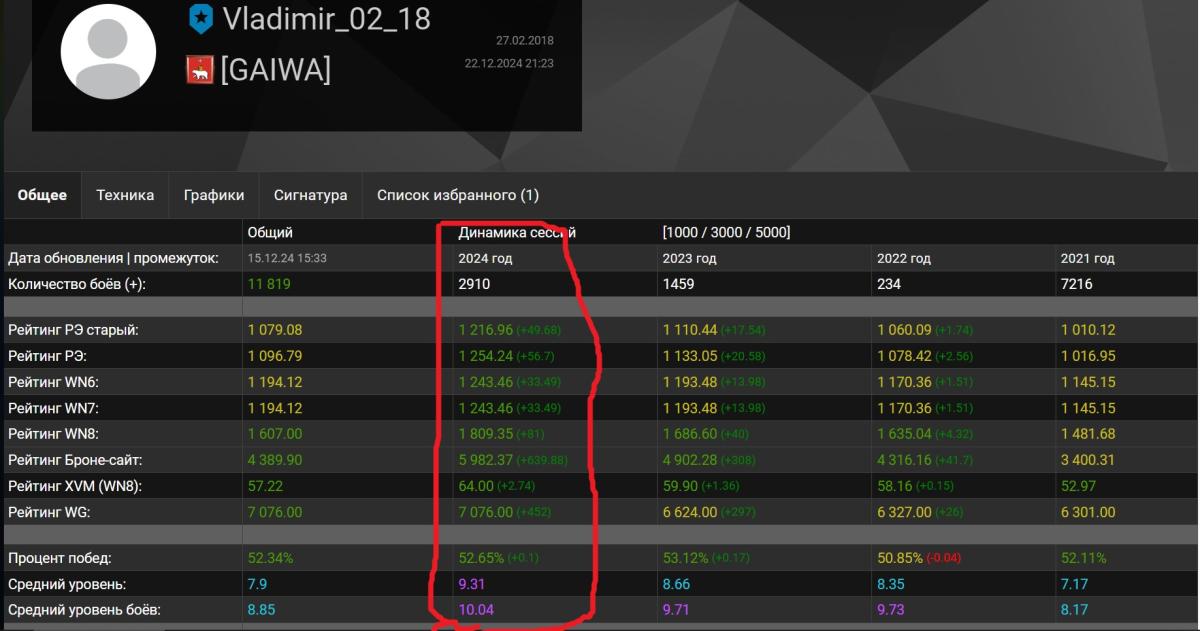
Task: Open the Сигнатура tab
Action: 311,195
